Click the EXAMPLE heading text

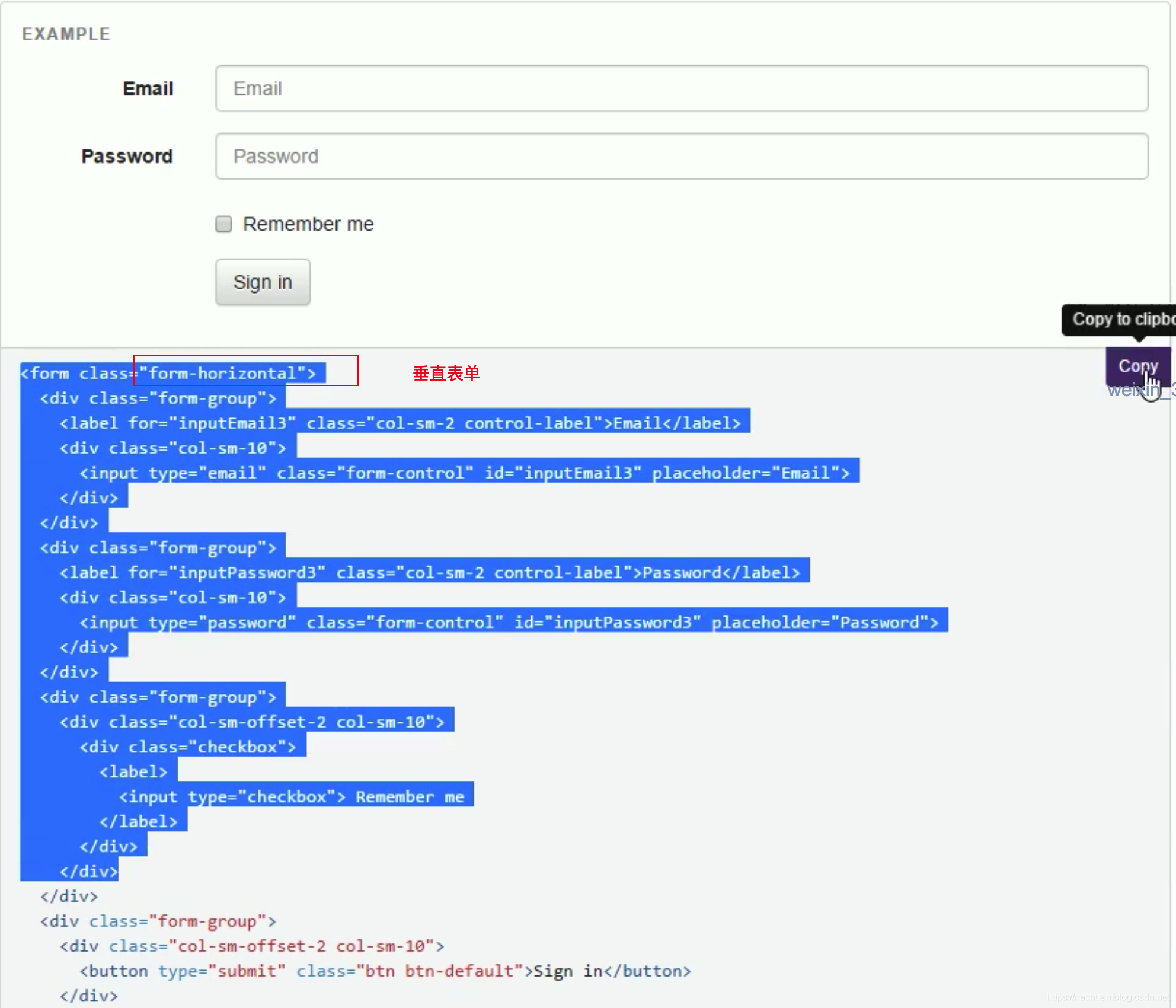pyautogui.click(x=66, y=34)
